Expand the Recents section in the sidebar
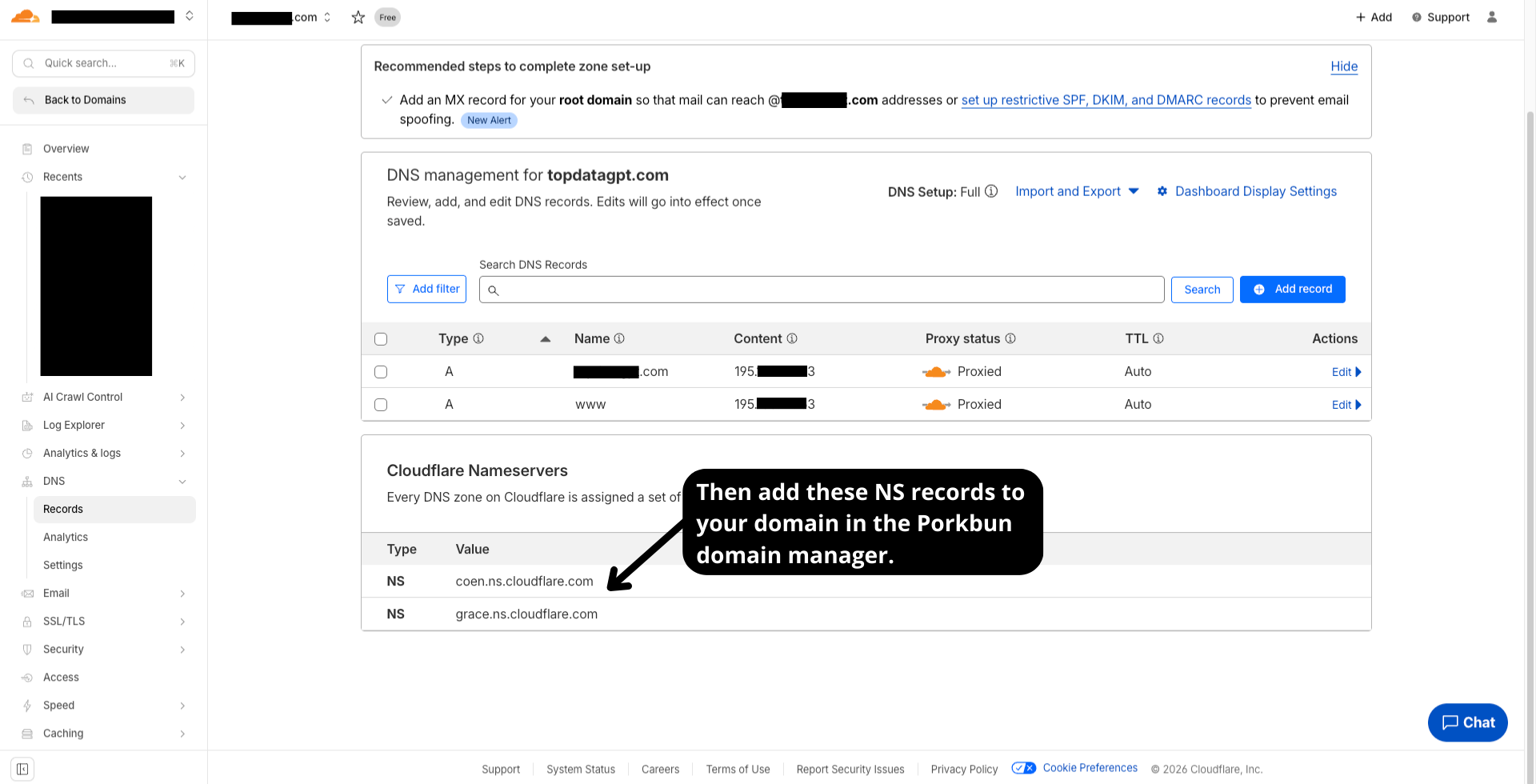 pyautogui.click(x=182, y=177)
